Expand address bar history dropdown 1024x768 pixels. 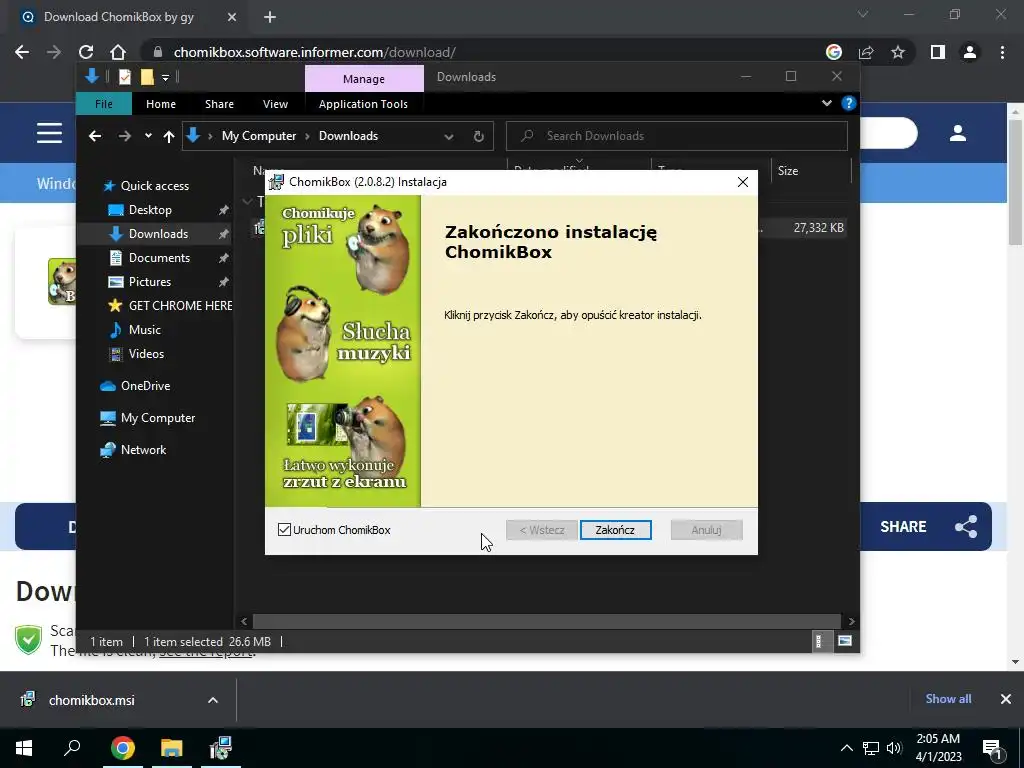point(449,136)
